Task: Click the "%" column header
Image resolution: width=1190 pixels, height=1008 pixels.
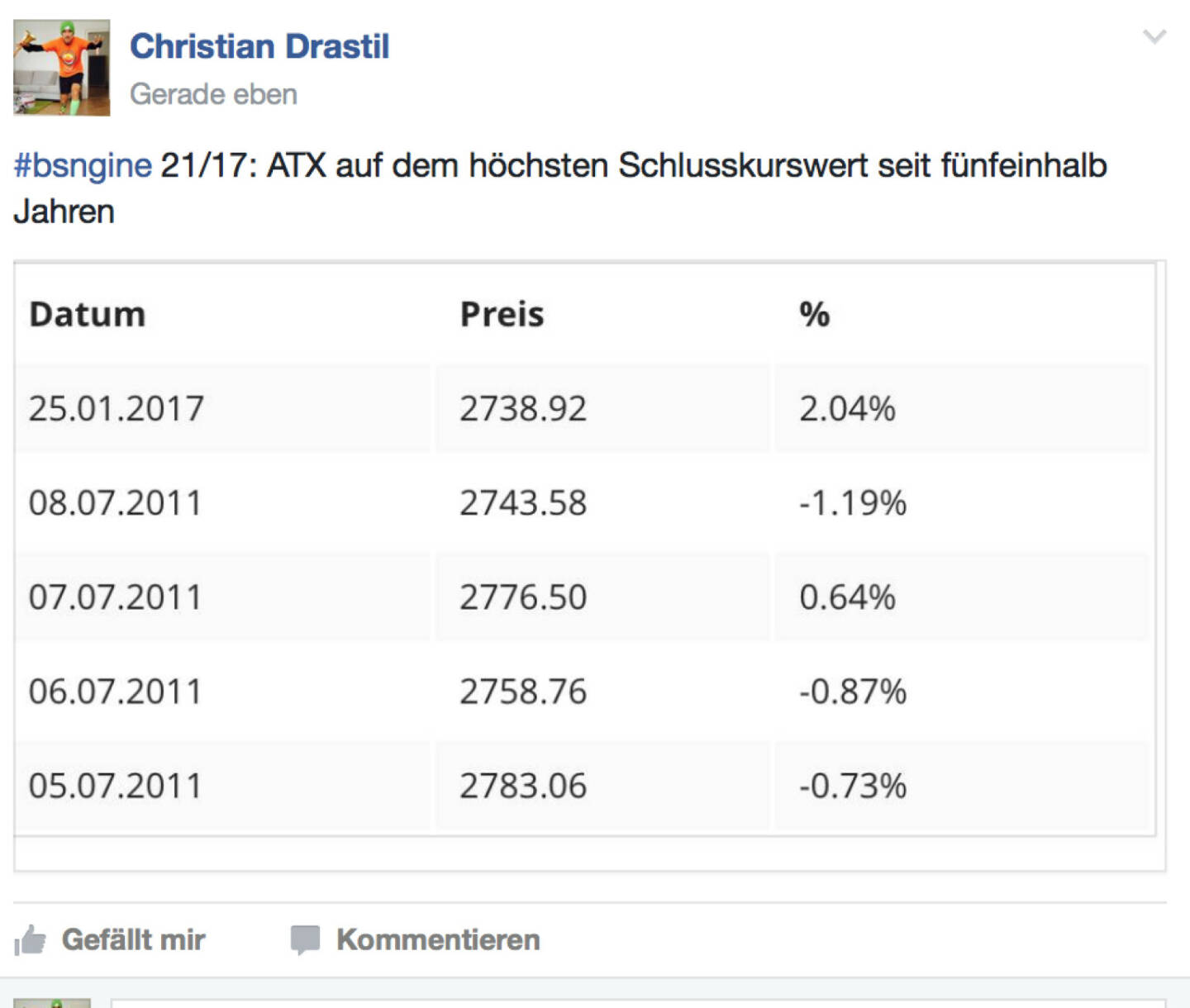Action: tap(814, 315)
